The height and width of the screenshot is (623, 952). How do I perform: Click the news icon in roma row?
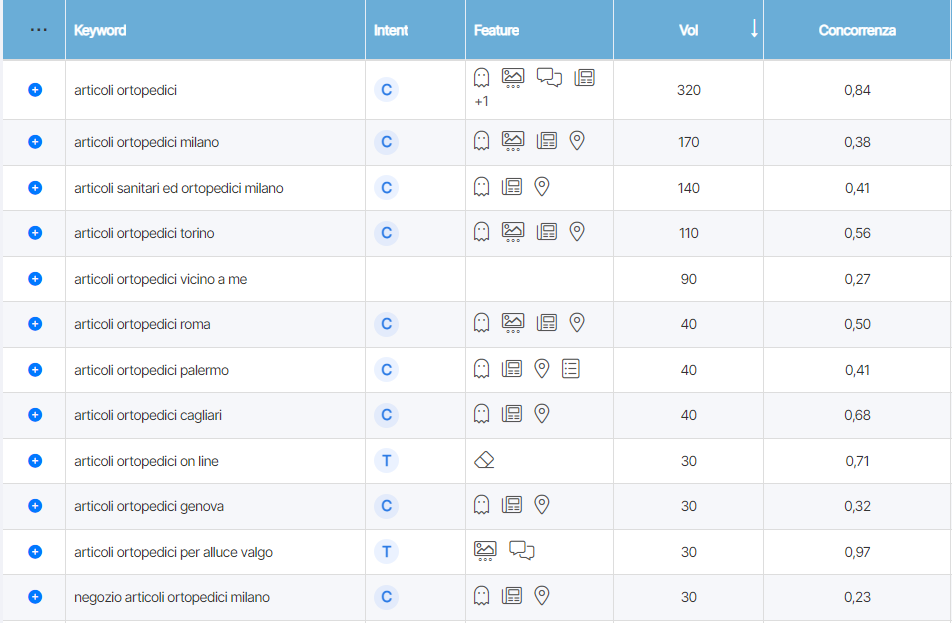tap(546, 323)
